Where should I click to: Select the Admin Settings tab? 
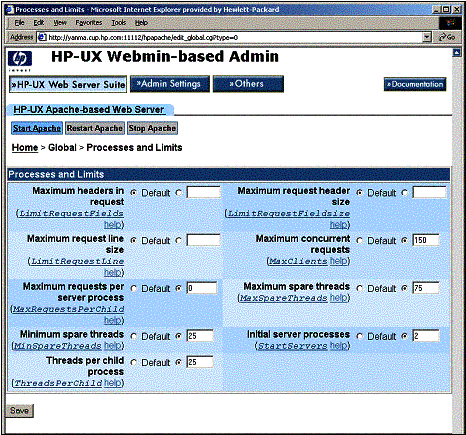[170, 84]
